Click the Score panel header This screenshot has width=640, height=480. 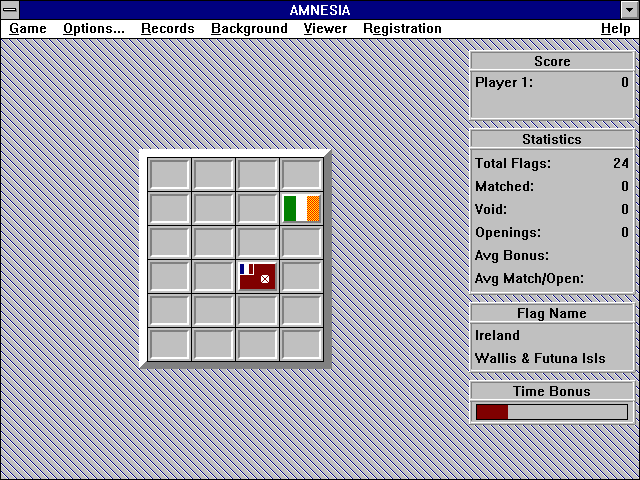tap(552, 61)
